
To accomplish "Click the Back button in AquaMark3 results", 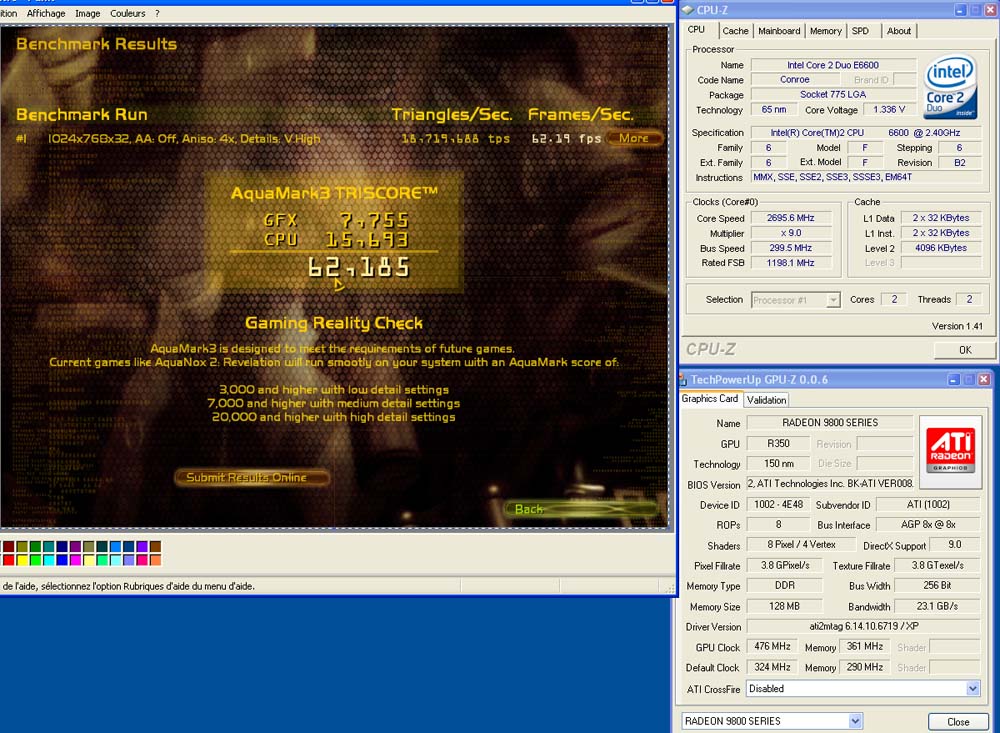I will click(x=580, y=509).
